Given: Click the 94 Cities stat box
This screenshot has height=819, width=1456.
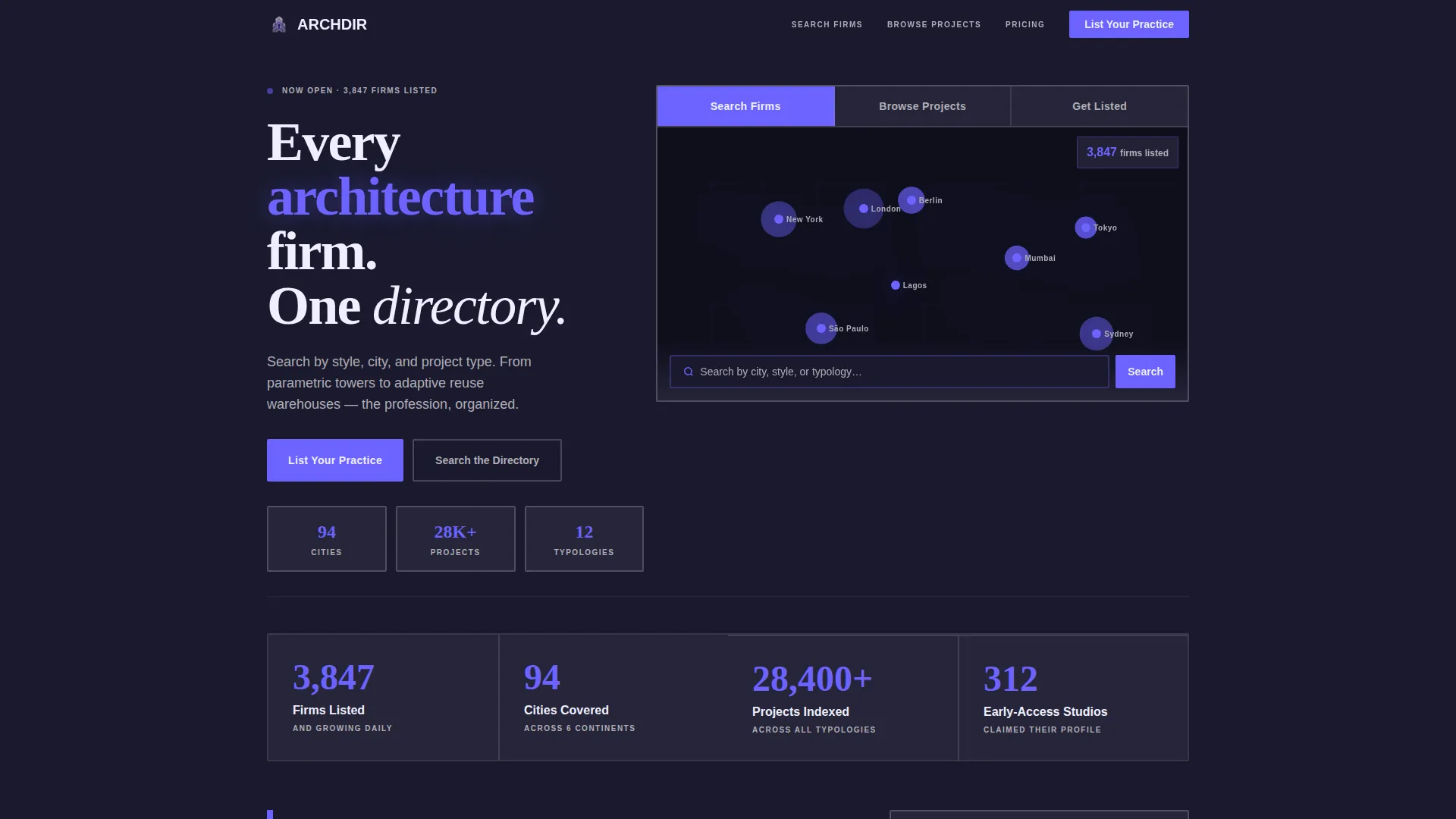Looking at the screenshot, I should (327, 538).
